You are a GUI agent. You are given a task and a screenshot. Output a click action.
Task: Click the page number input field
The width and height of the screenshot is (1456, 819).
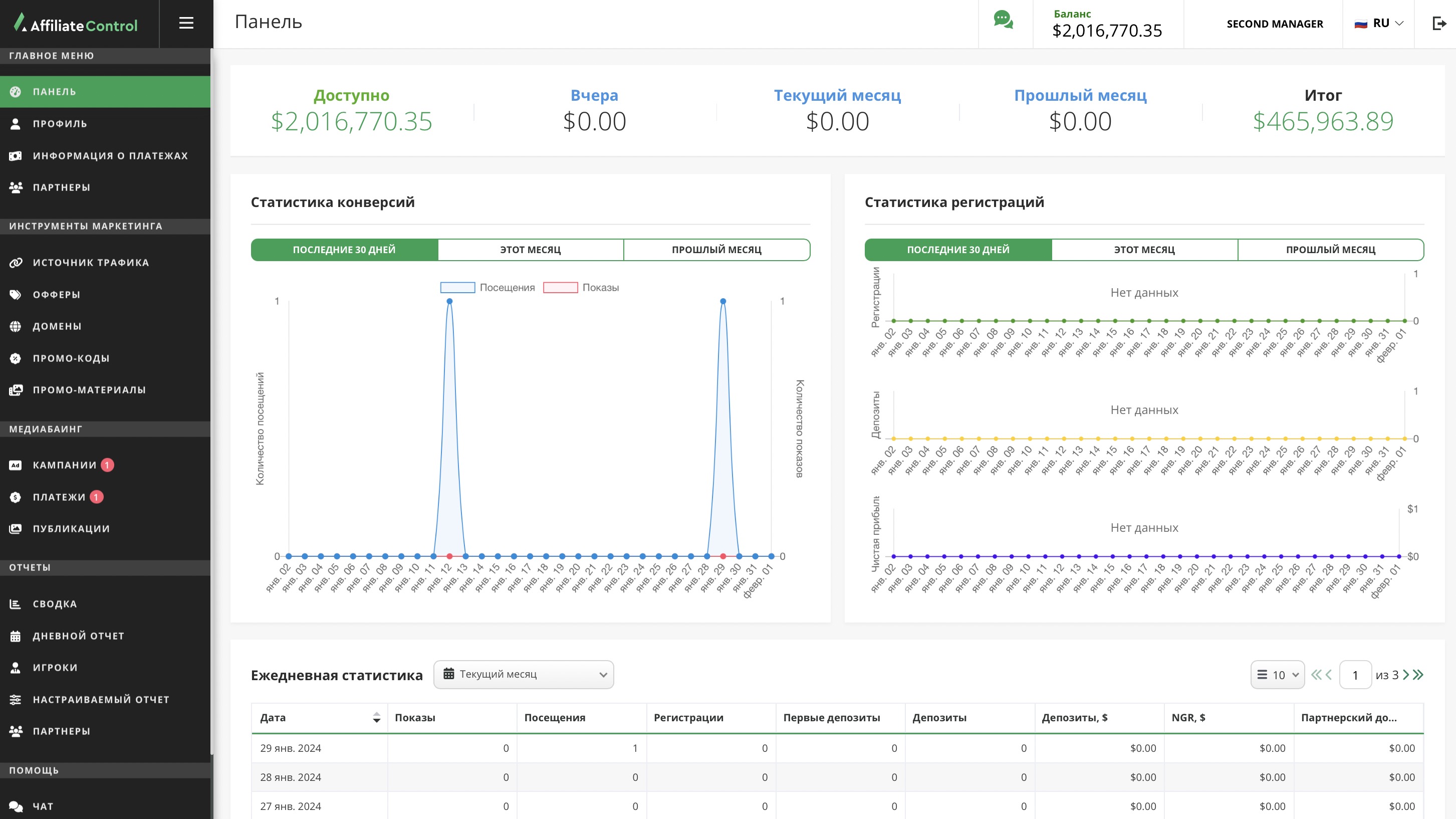pyautogui.click(x=1355, y=675)
